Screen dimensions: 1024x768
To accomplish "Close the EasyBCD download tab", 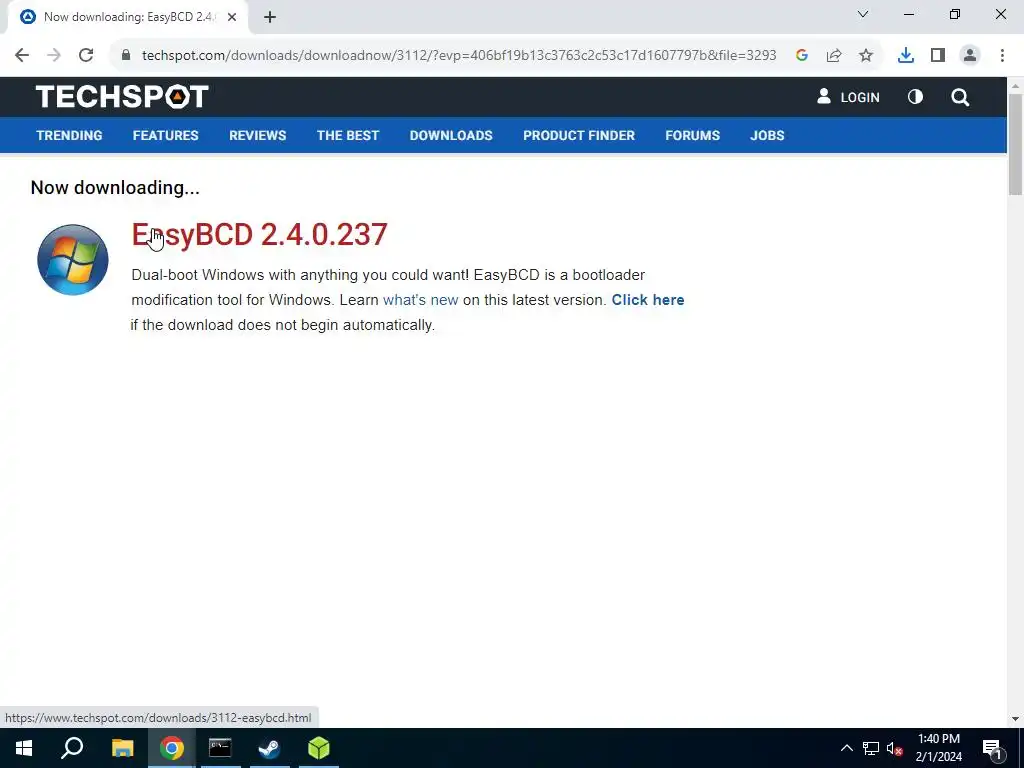I will 232,18.
